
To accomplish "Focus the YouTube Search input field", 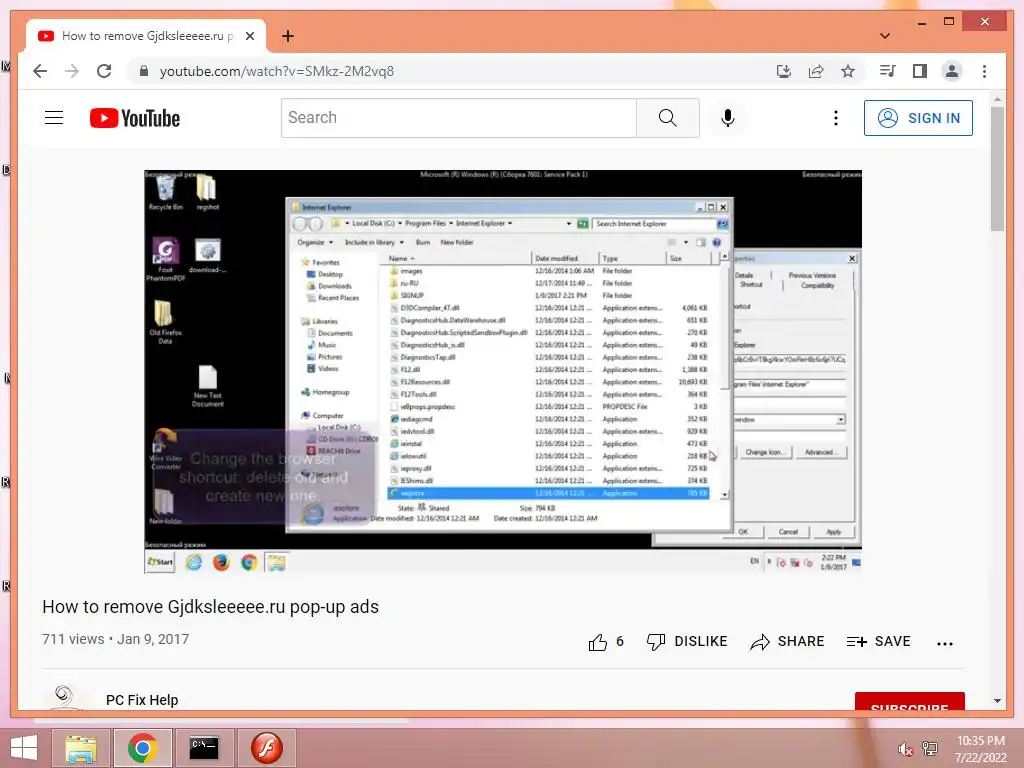I will 458,118.
